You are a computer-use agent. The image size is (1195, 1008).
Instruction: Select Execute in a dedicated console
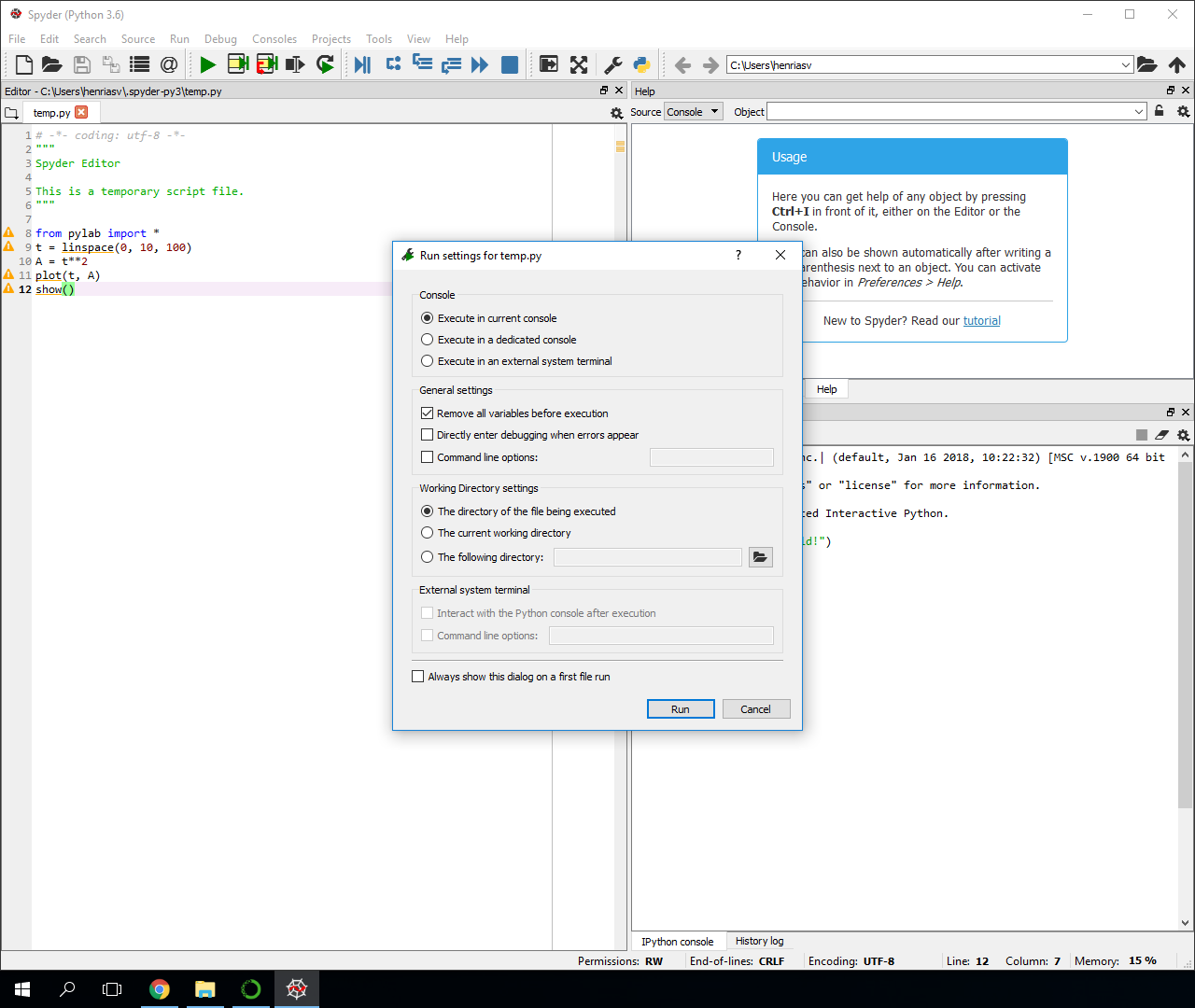pyautogui.click(x=499, y=340)
